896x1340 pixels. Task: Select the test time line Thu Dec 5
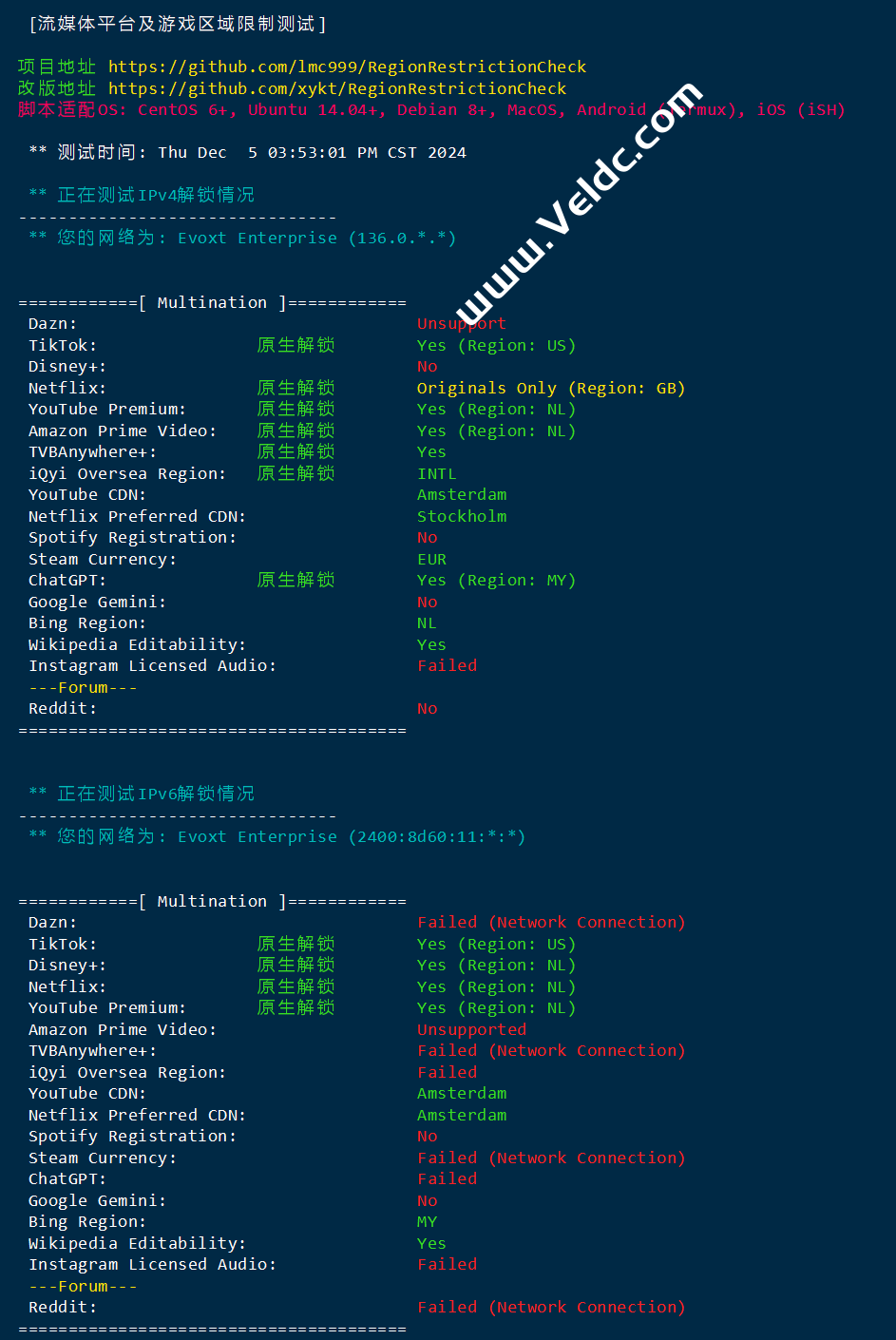click(261, 152)
